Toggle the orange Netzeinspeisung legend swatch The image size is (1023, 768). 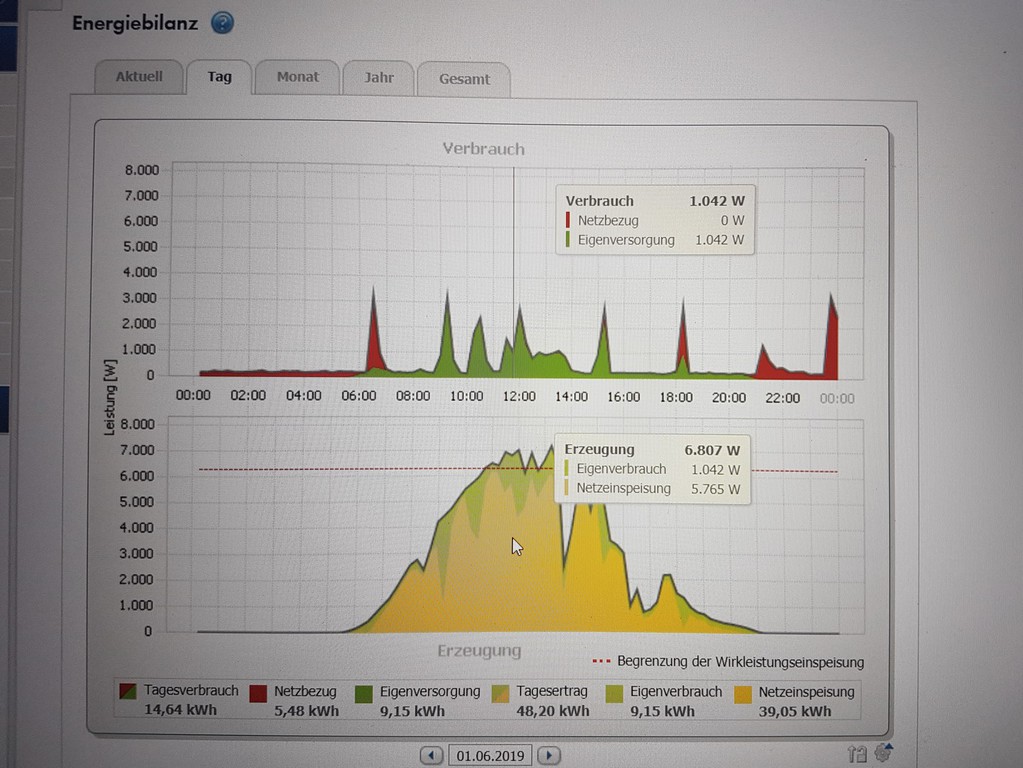(743, 693)
